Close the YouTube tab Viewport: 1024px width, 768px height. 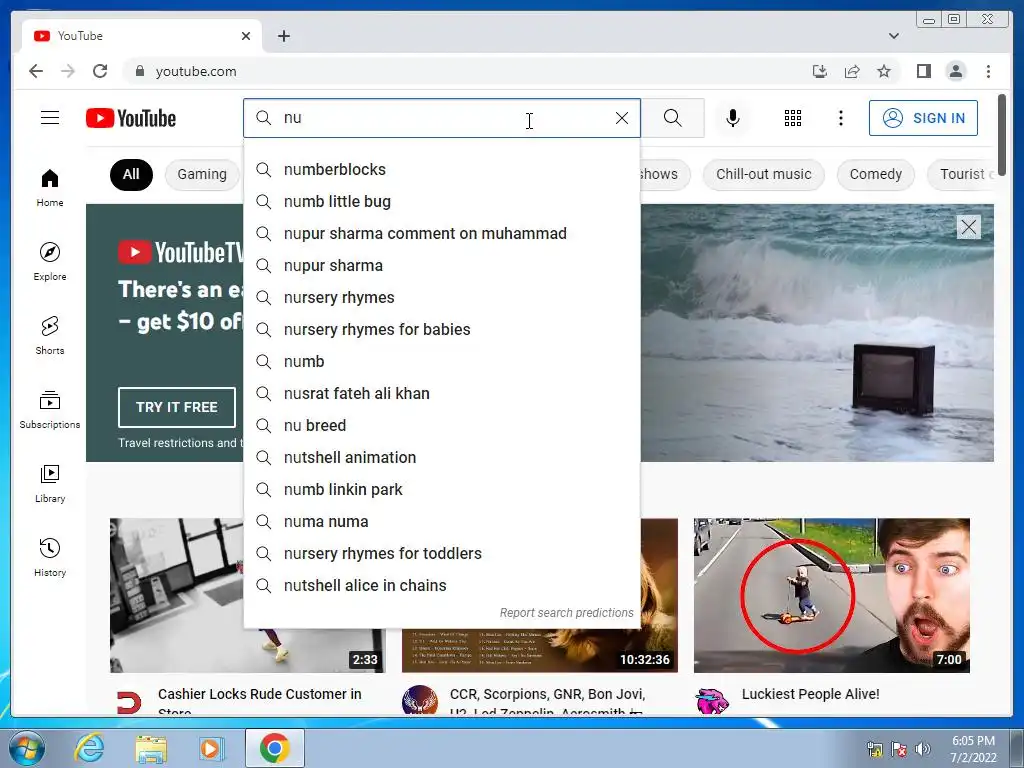(x=246, y=36)
